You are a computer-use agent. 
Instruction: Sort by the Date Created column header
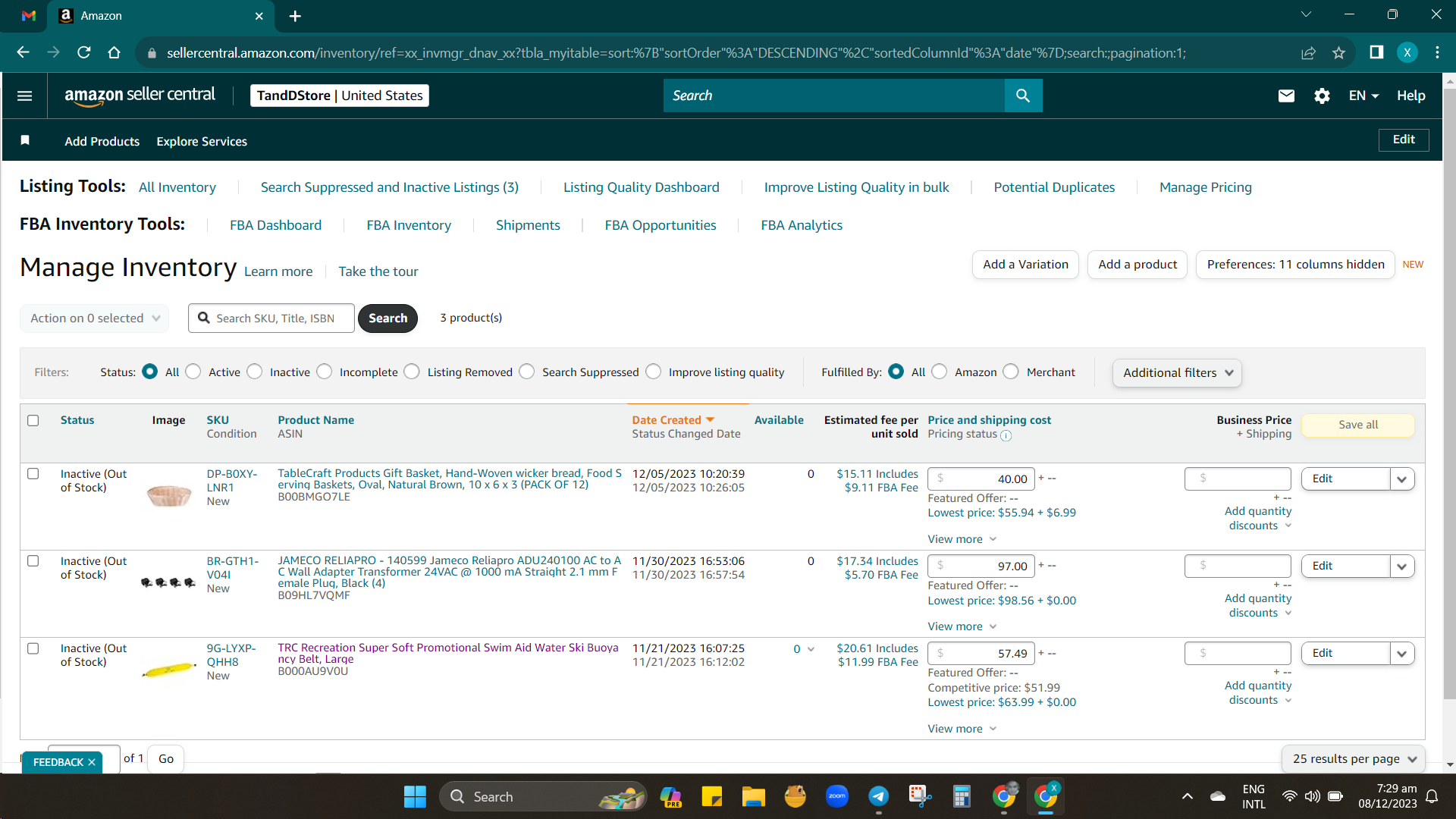click(x=673, y=420)
